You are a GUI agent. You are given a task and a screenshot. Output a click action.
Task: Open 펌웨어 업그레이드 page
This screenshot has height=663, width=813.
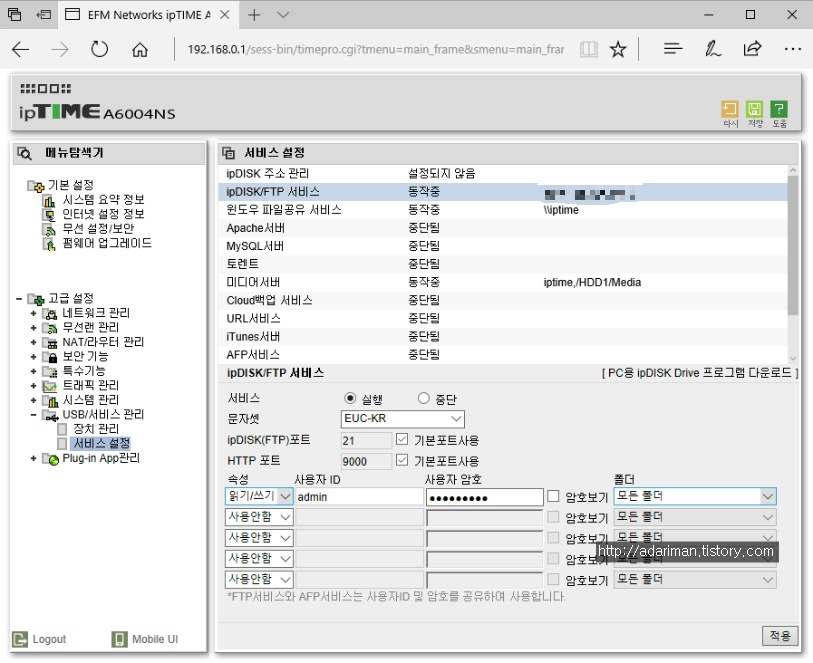point(107,243)
